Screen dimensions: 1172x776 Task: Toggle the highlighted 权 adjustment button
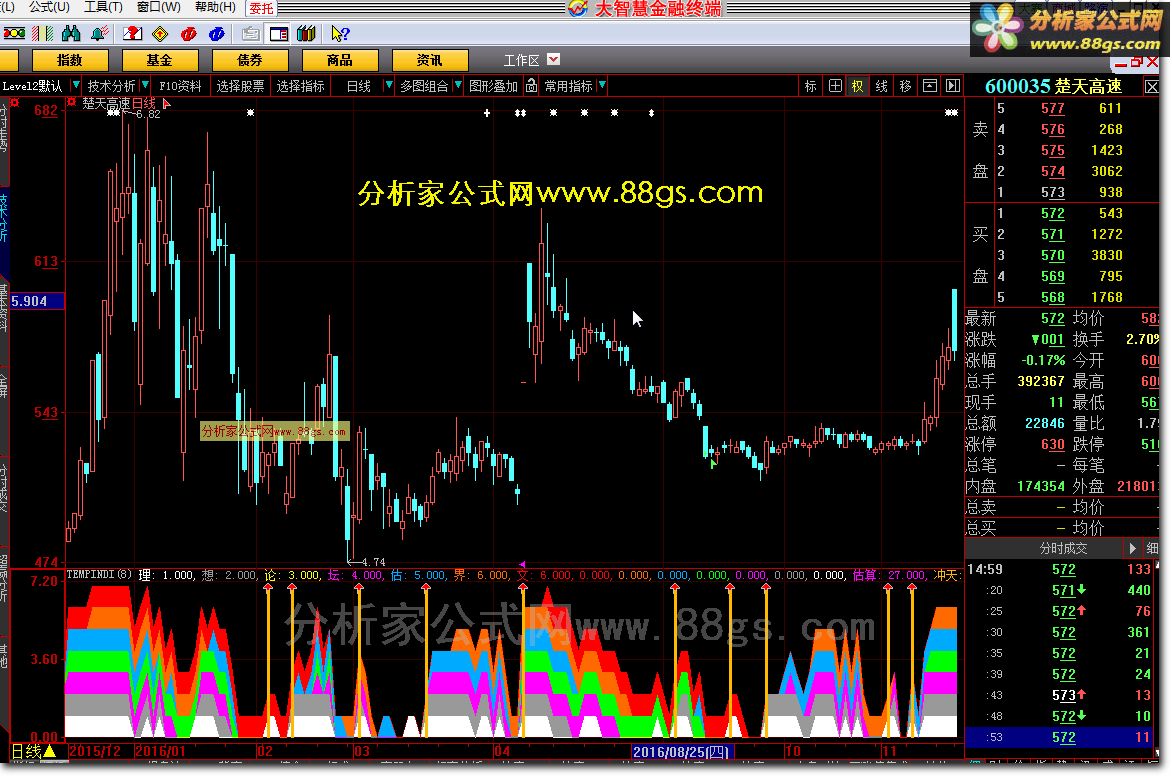tap(858, 86)
